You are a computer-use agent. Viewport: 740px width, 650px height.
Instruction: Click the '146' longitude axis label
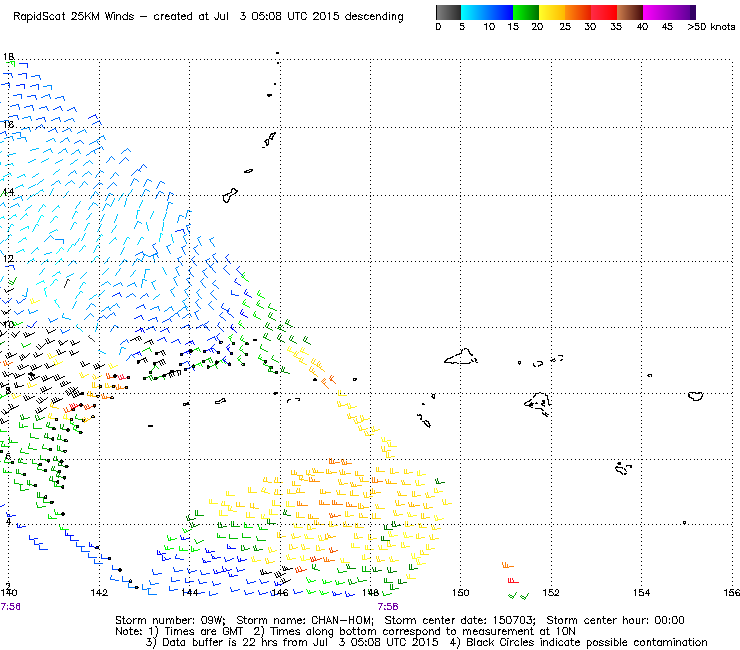[280, 592]
